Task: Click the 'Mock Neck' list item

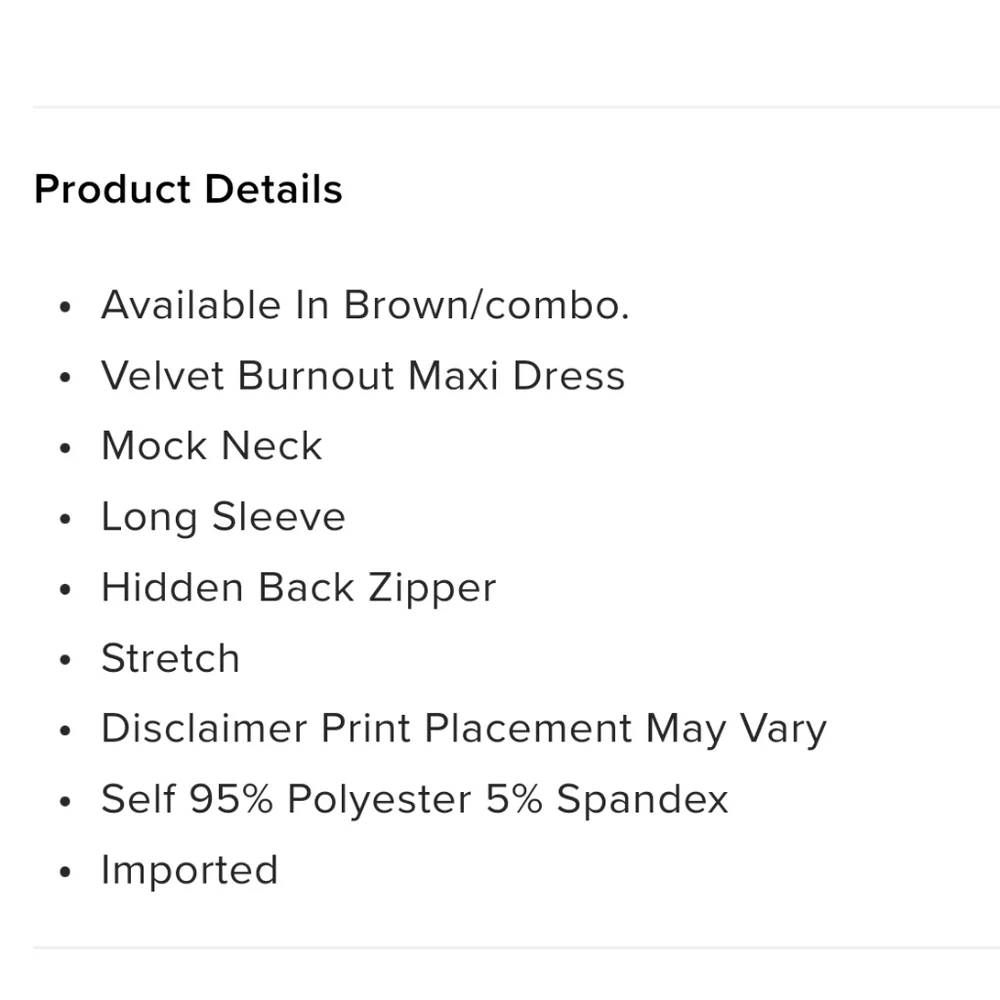Action: 212,446
